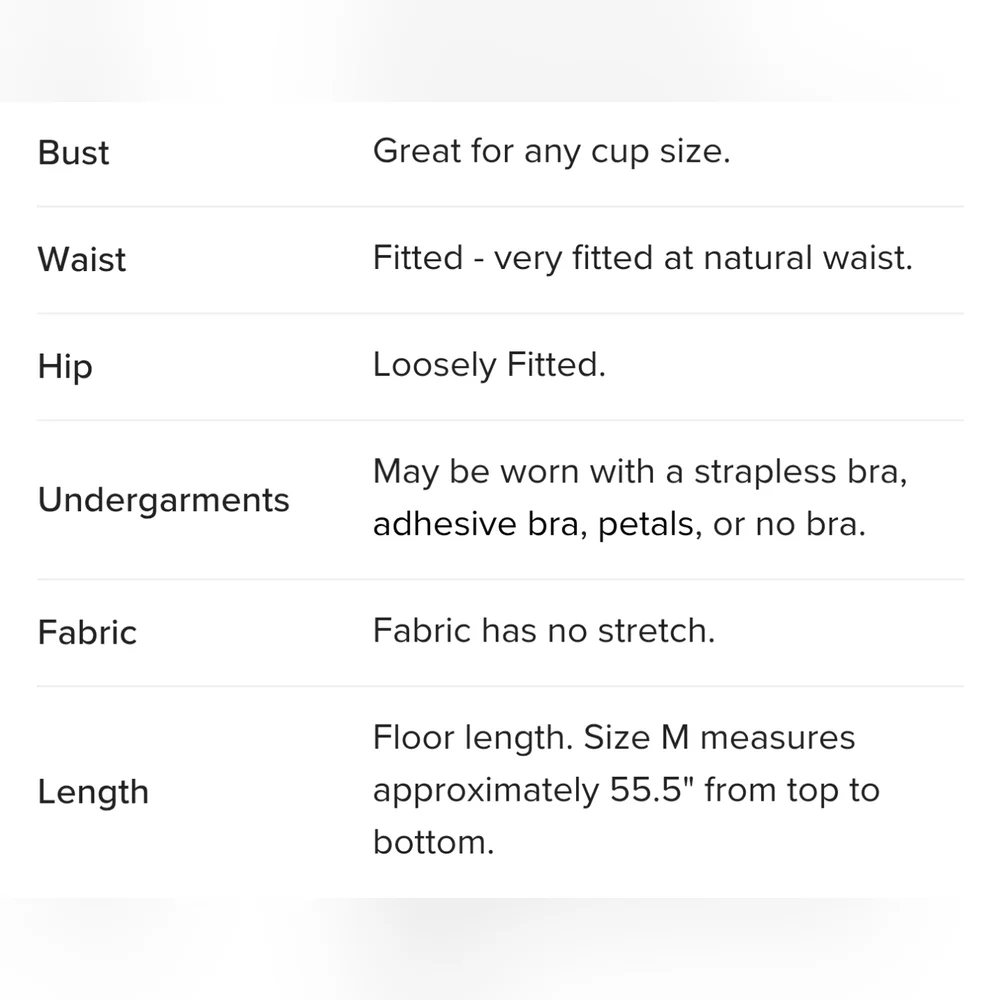Click 'Floor length. Size M measures' line
This screenshot has width=1000, height=1000.
[614, 738]
